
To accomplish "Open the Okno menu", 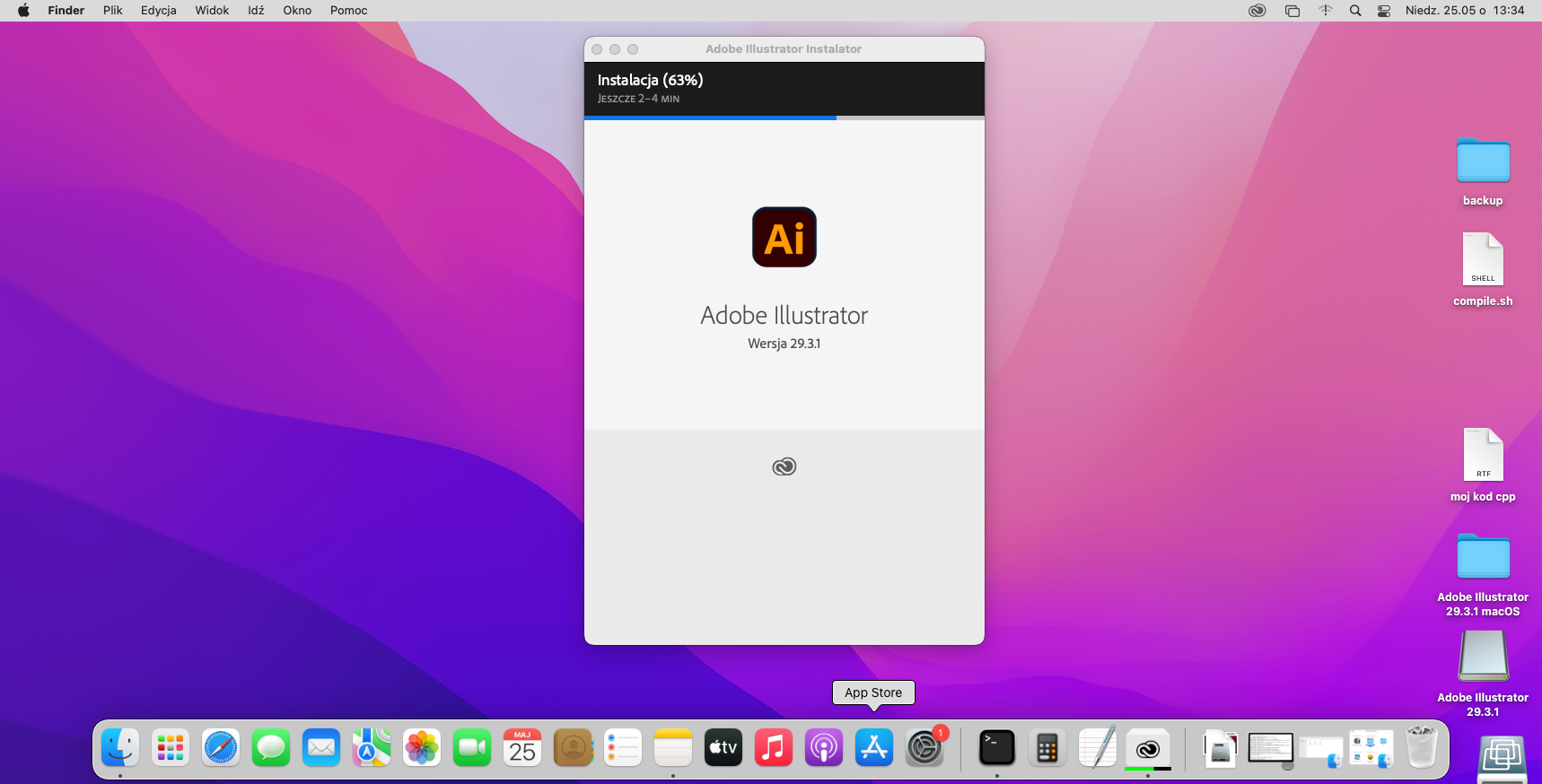I will point(297,11).
